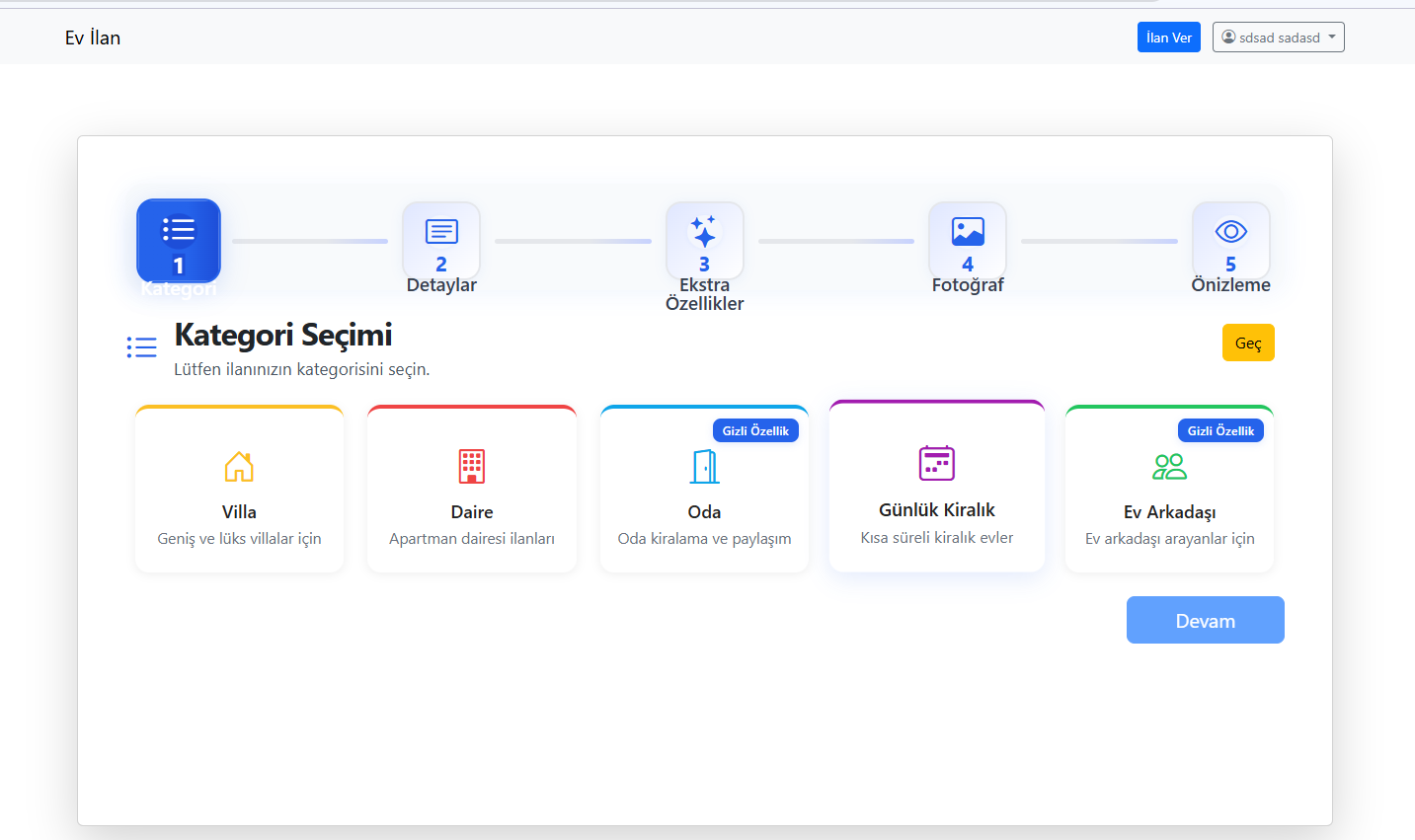The image size is (1415, 840).
Task: Click the Villa card title
Action: (239, 511)
